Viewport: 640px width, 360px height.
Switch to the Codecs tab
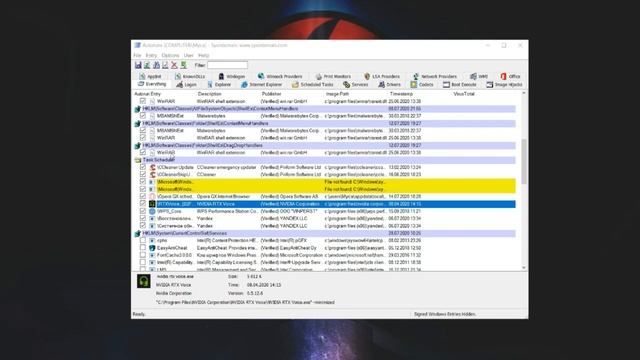tap(422, 84)
